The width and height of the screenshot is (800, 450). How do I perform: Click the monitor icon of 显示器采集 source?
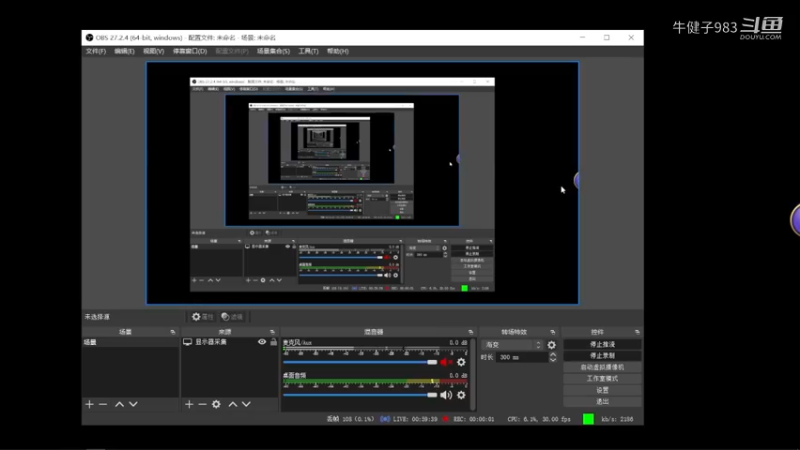(188, 342)
